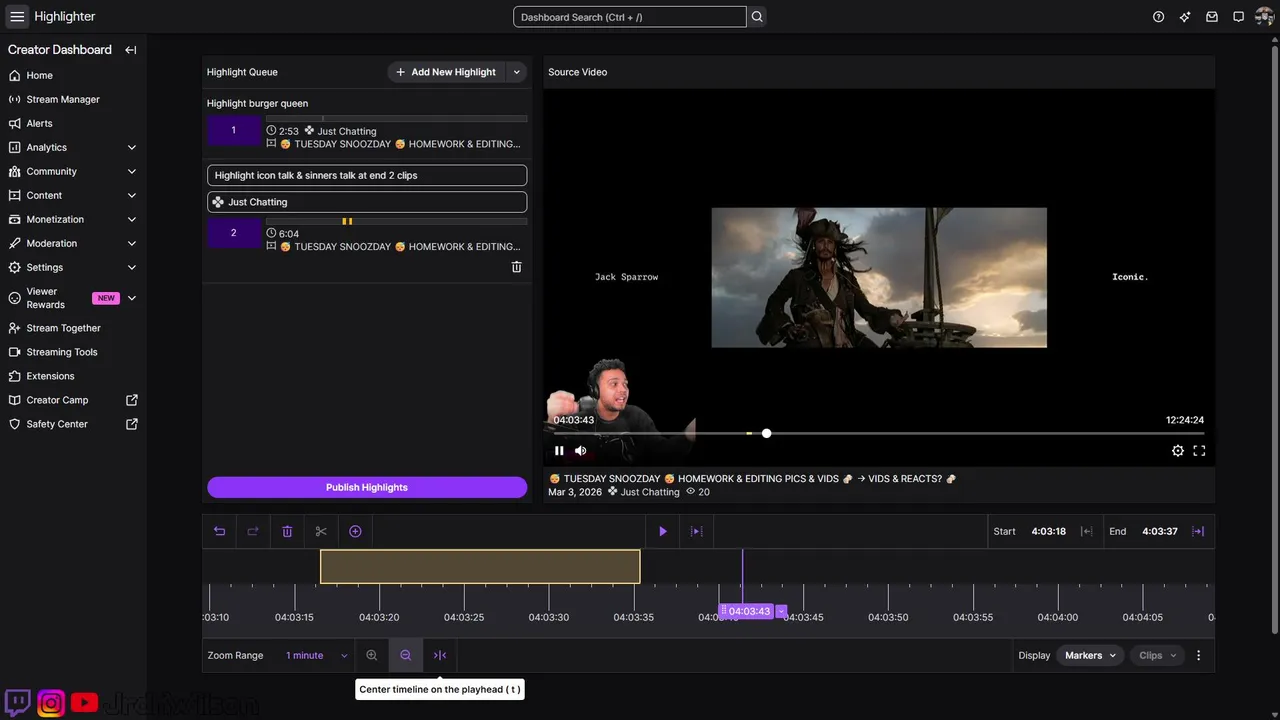This screenshot has height=720, width=1280.
Task: Click the 04:03:43 playhead marker
Action: point(747,611)
